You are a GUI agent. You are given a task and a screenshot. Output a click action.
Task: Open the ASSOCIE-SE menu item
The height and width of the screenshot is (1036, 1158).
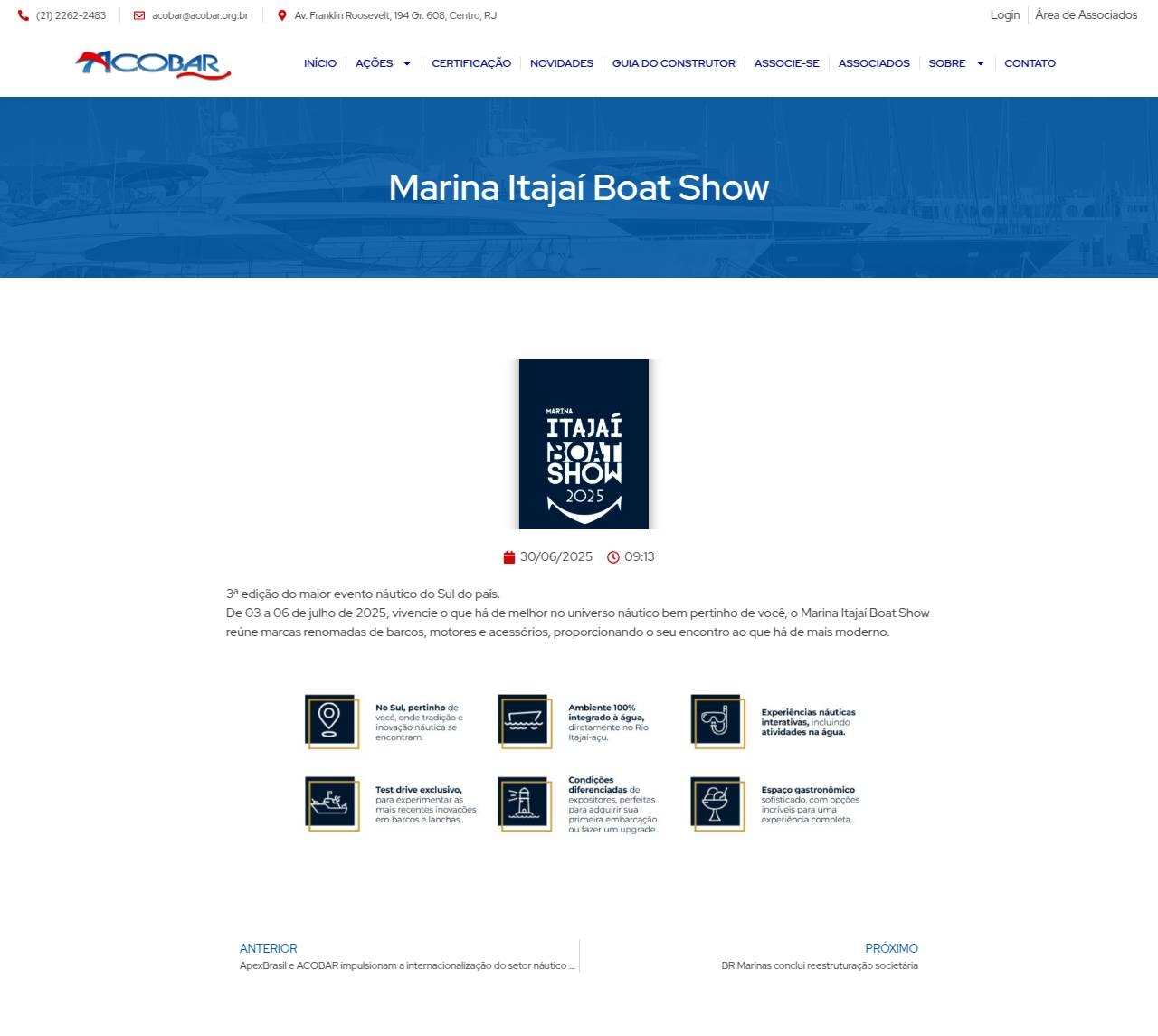click(x=786, y=63)
